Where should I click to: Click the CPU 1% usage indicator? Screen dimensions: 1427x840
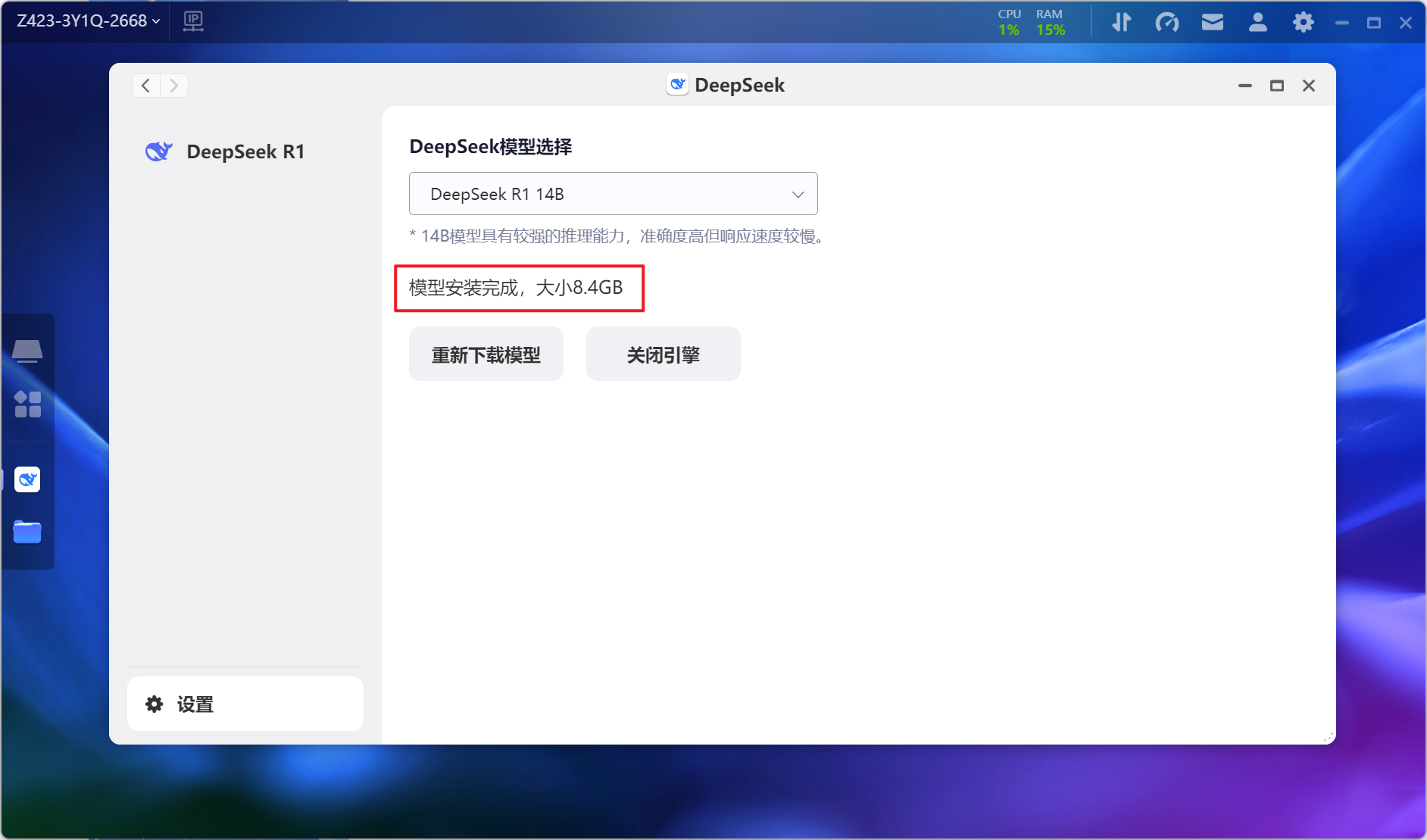point(1010,22)
